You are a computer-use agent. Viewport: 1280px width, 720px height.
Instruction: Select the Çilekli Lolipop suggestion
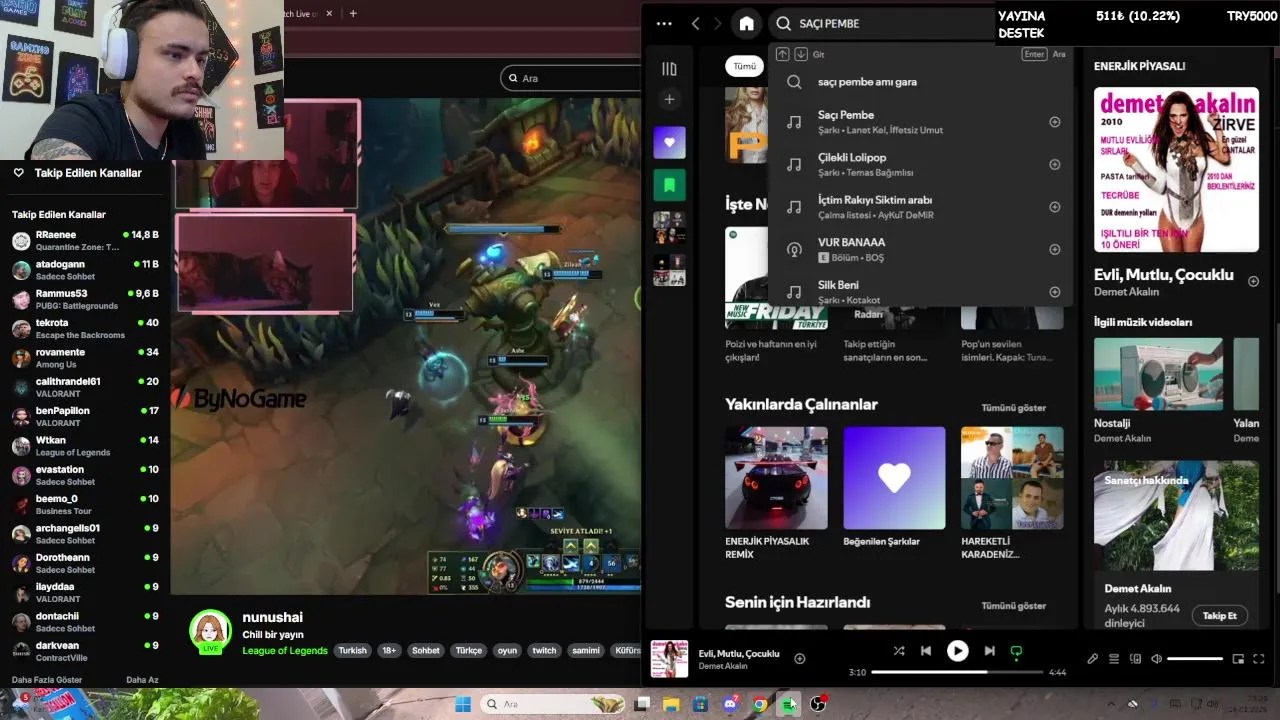920,164
